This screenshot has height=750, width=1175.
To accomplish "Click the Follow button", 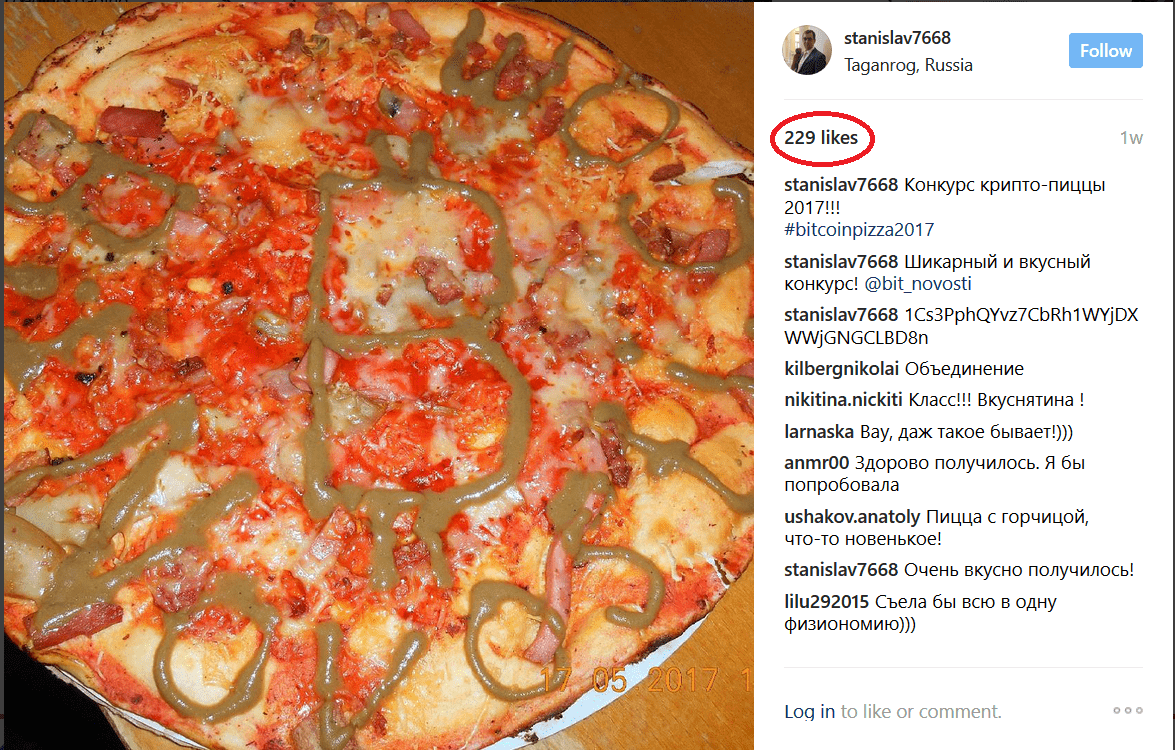I will click(1105, 50).
